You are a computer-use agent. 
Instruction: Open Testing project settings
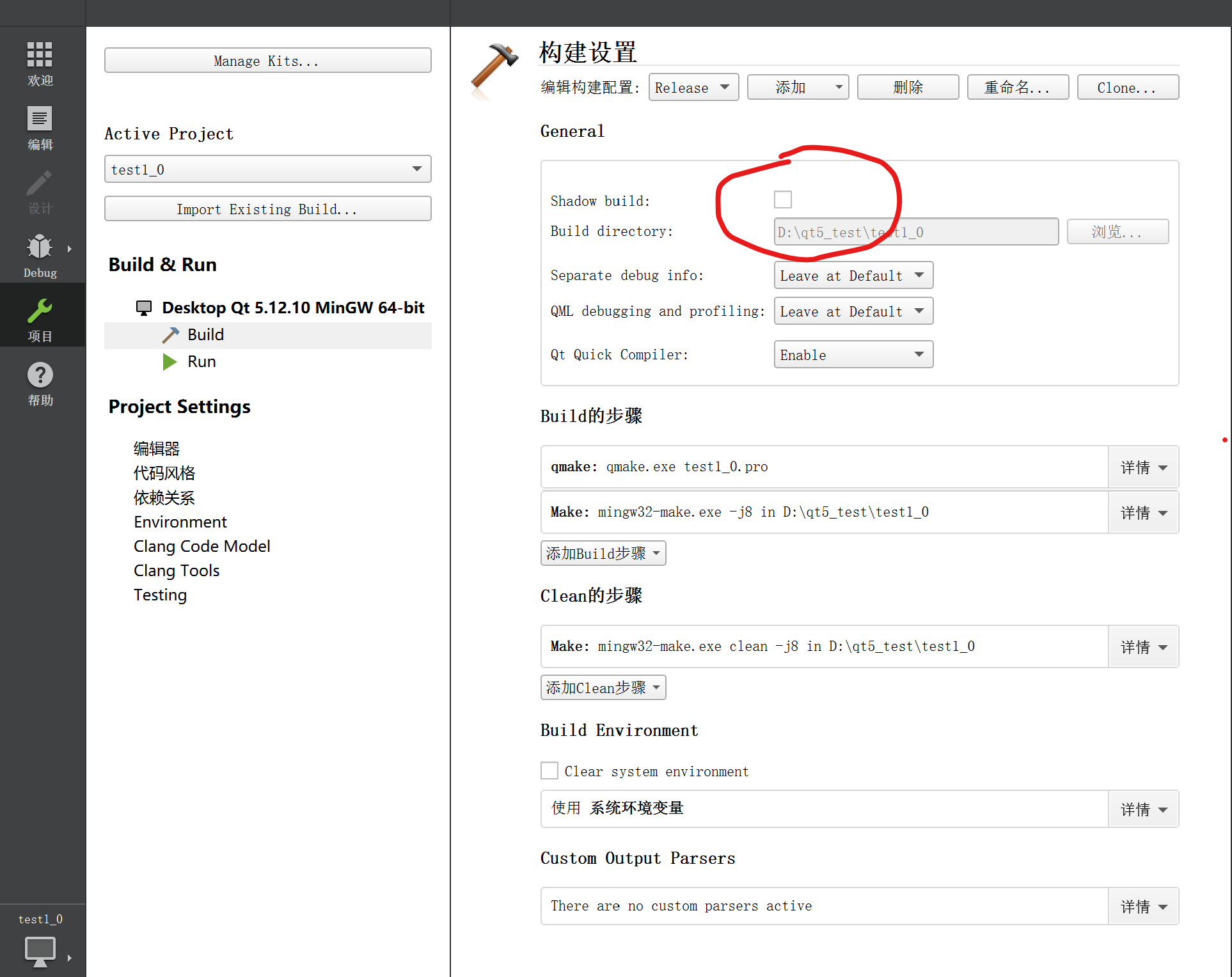tap(160, 595)
